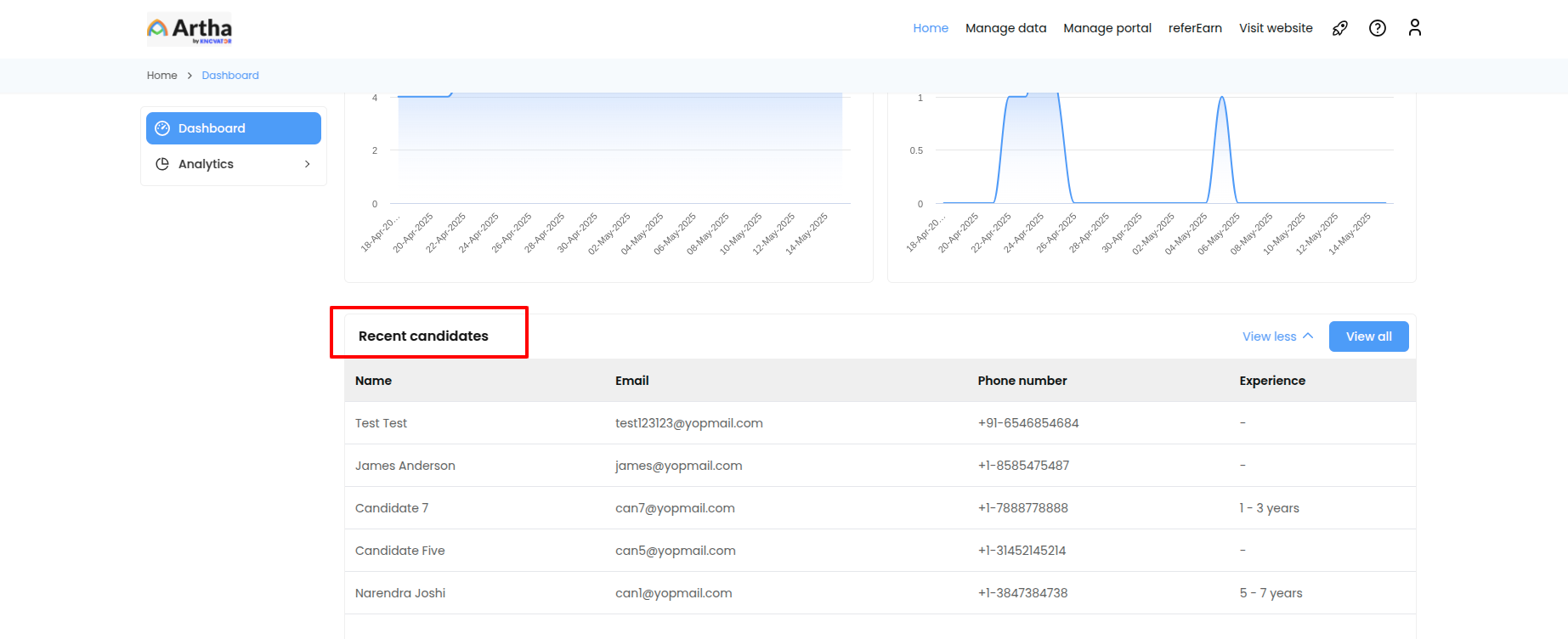The height and width of the screenshot is (639, 1568).
Task: Click the breadcrumb arrow separator after Home
Action: [x=190, y=76]
